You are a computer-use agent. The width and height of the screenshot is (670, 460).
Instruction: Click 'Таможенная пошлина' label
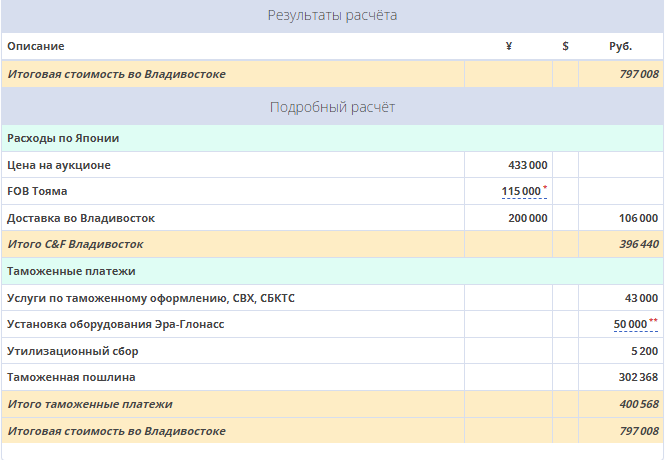[71, 378]
